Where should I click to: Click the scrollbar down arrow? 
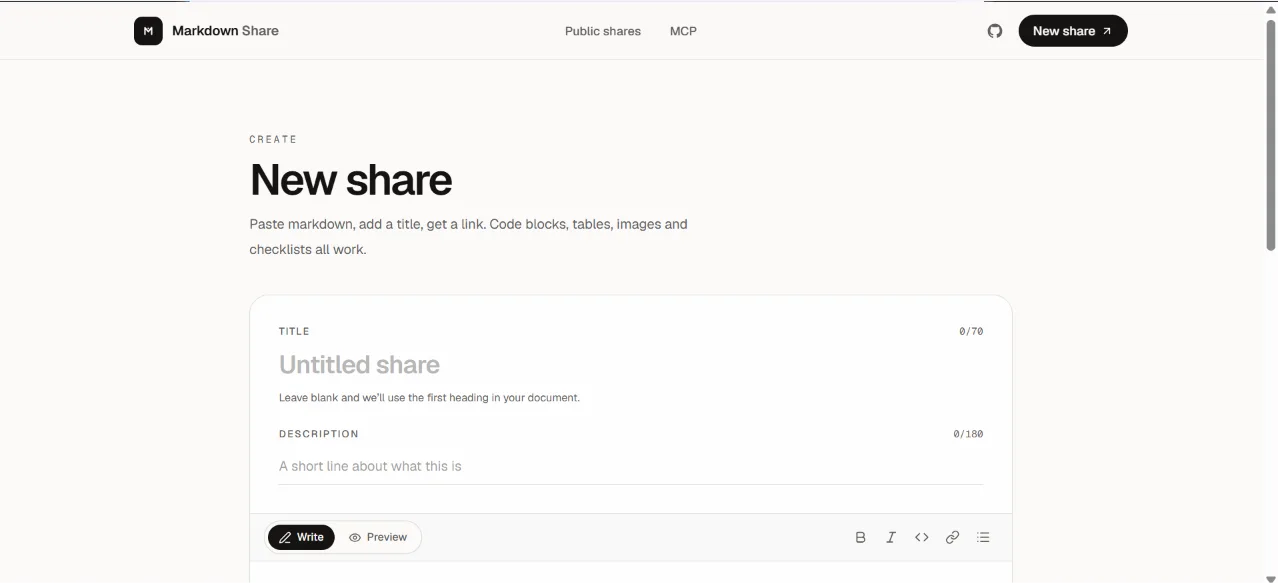1271,578
